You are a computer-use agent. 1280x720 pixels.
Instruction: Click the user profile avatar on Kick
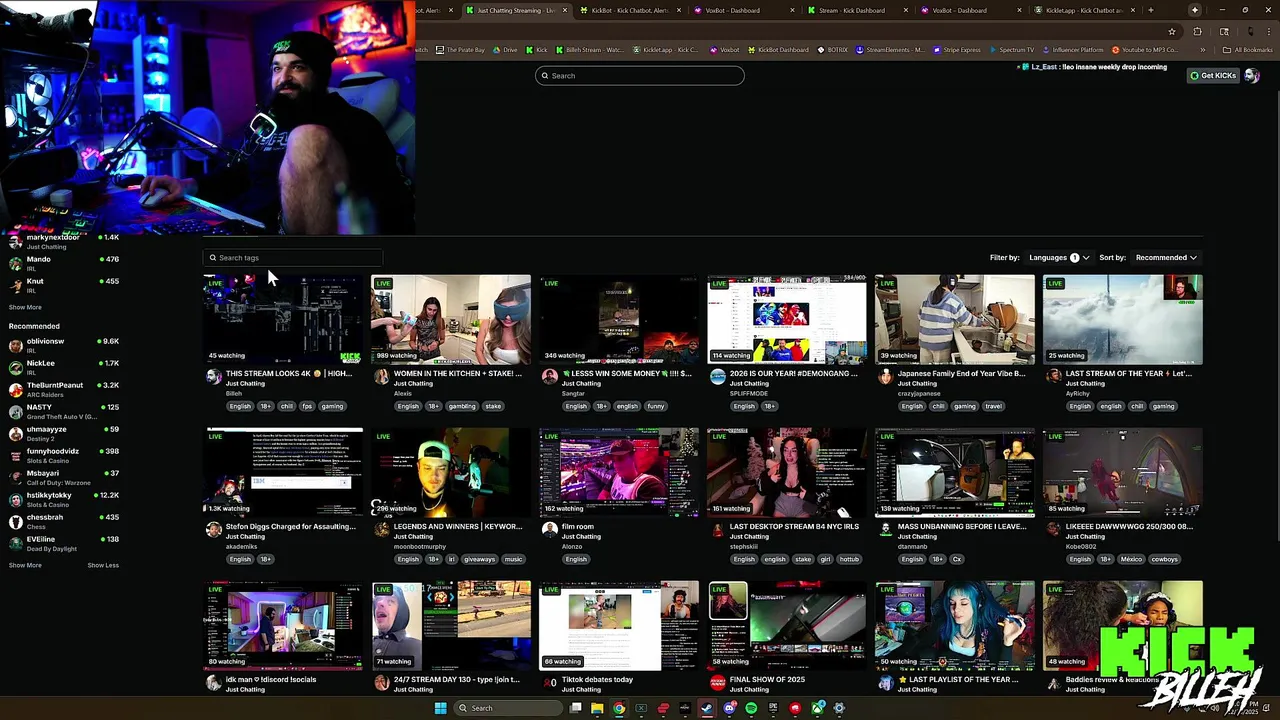1252,76
